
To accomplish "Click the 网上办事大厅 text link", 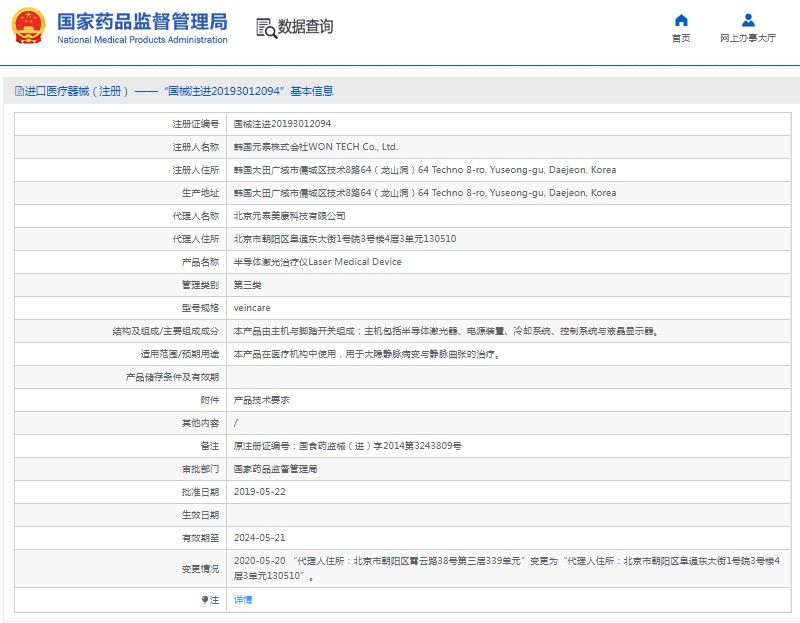I will point(748,38).
